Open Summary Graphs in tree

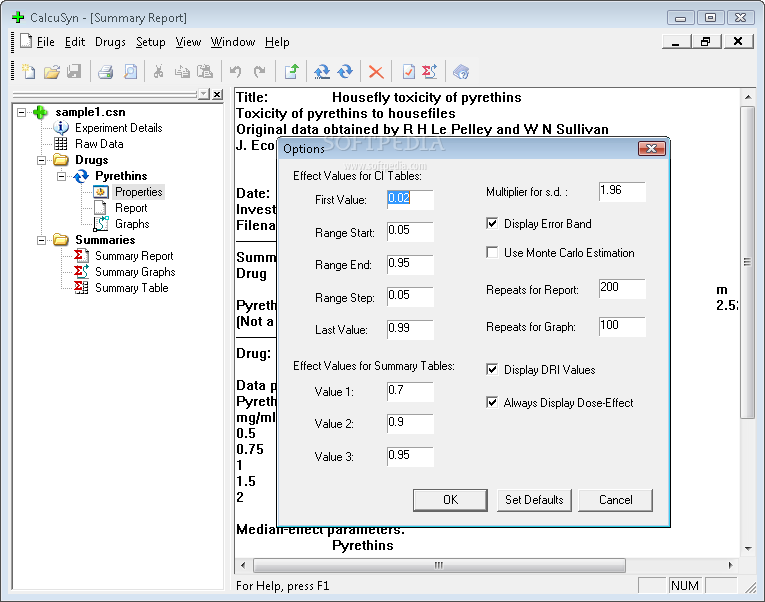pyautogui.click(x=135, y=272)
